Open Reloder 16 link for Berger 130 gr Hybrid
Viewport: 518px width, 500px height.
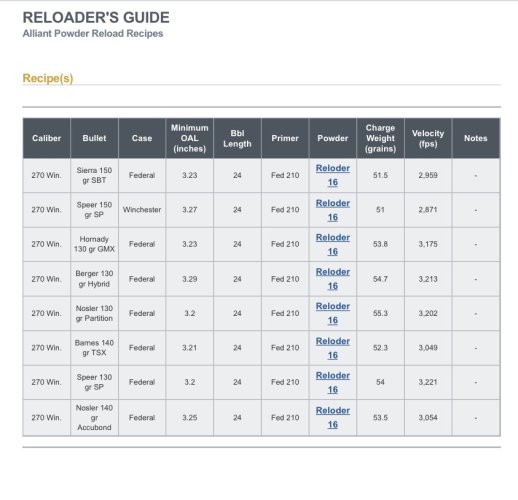(x=333, y=279)
